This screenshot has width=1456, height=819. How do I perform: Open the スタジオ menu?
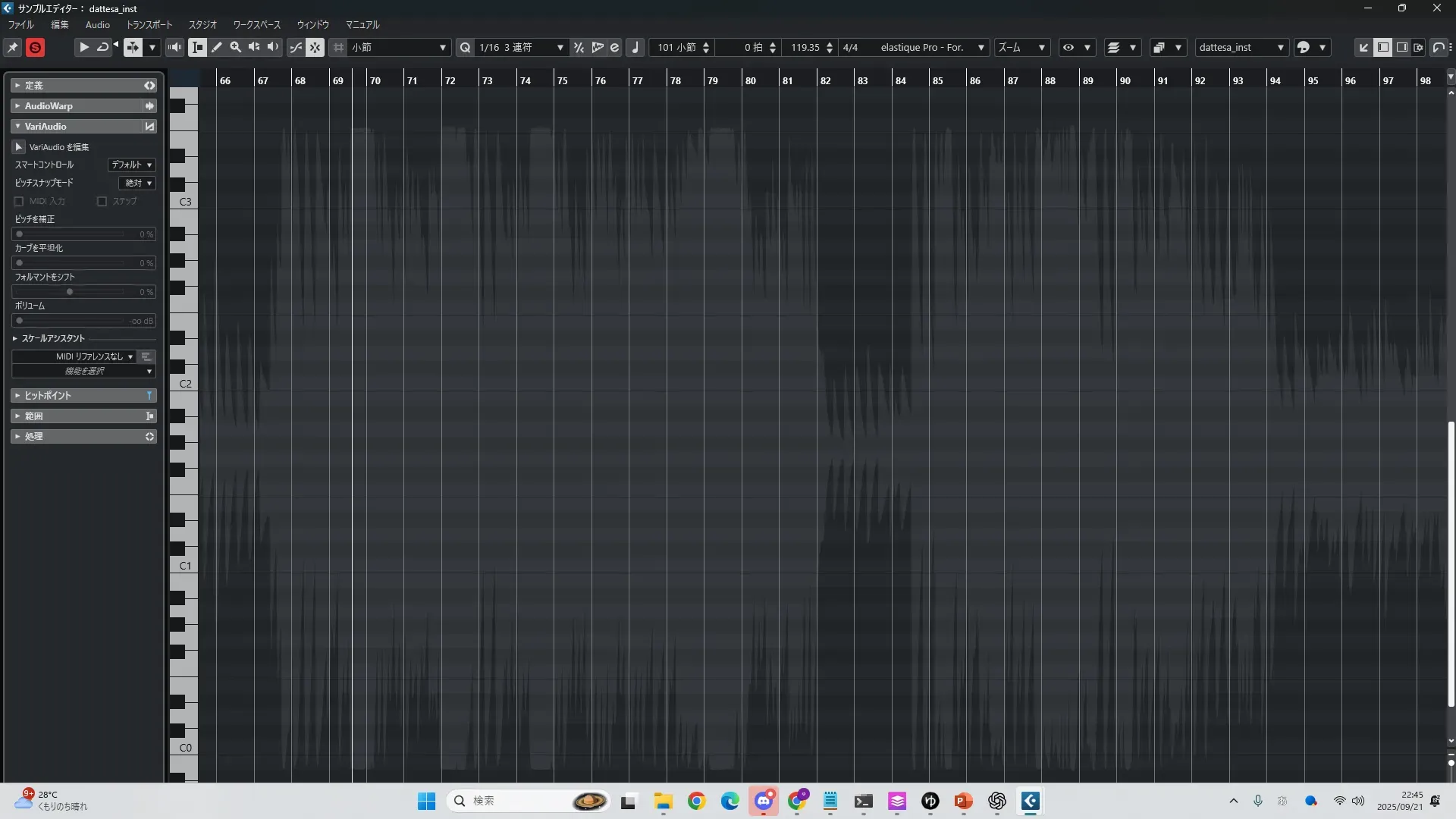tap(202, 25)
